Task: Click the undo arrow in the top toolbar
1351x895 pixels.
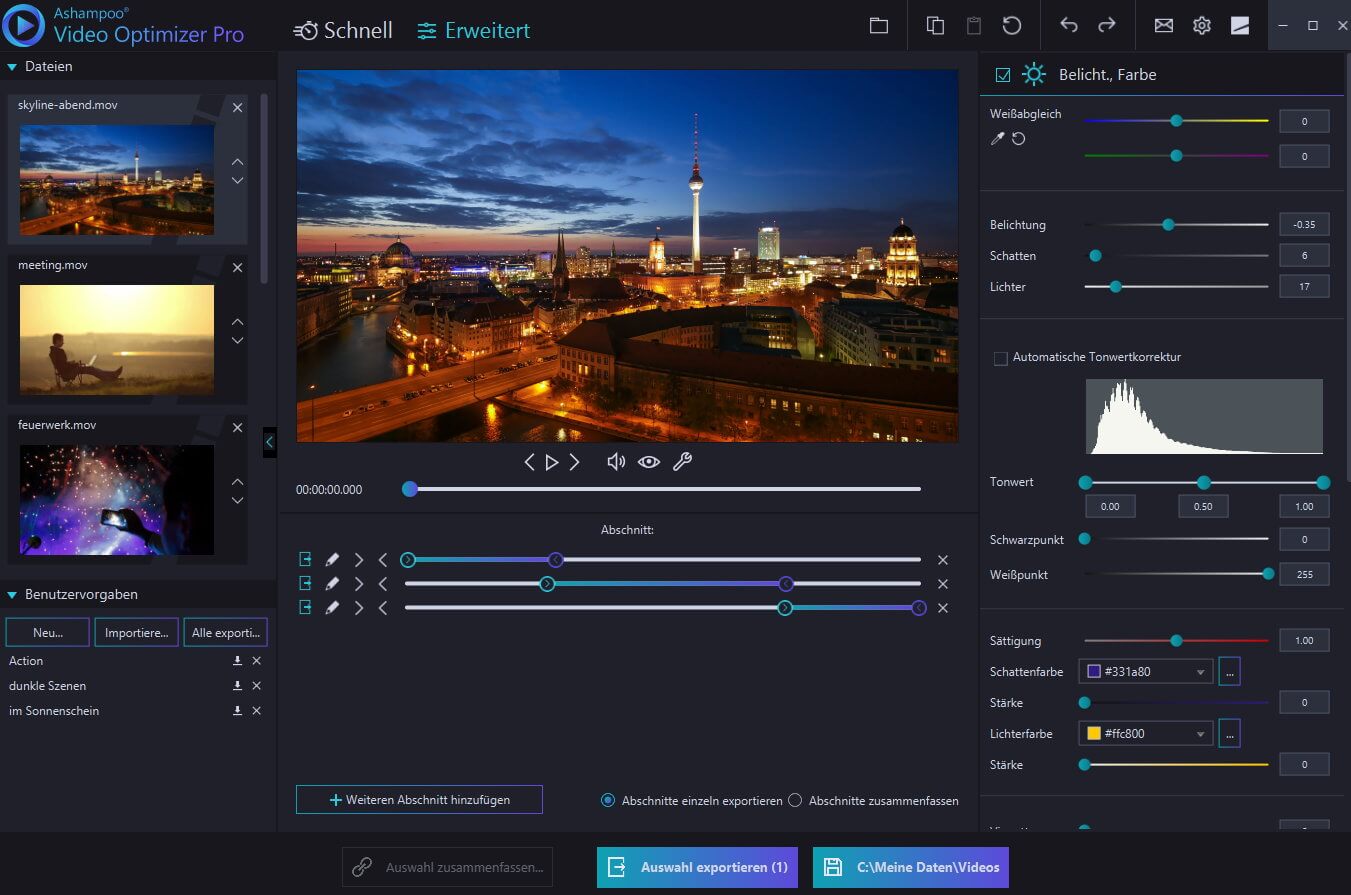Action: tap(1069, 26)
